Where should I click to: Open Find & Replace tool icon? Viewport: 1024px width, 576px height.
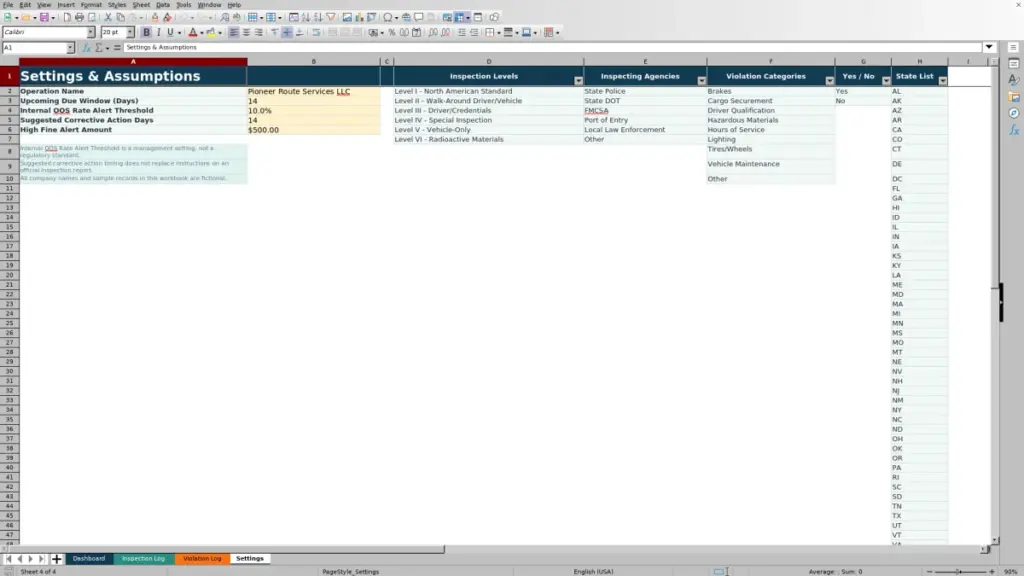coord(225,18)
